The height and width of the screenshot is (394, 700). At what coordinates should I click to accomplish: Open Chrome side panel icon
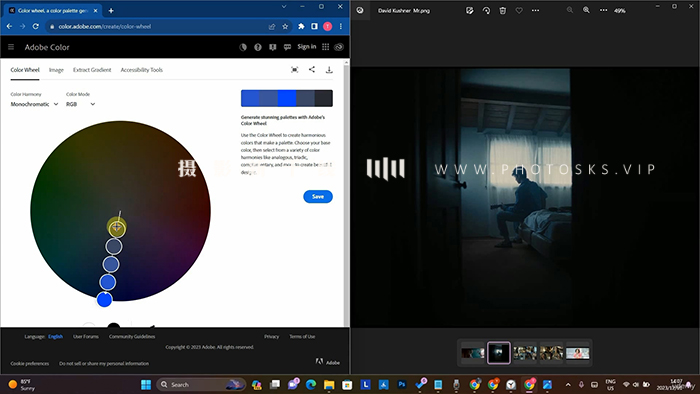point(314,26)
